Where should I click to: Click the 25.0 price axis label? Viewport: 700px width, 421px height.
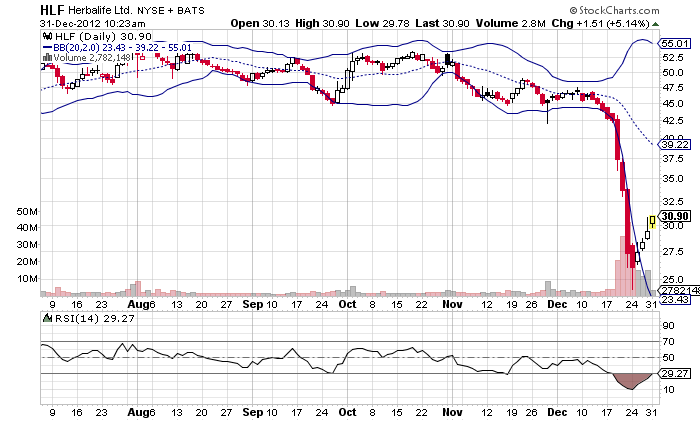(673, 279)
